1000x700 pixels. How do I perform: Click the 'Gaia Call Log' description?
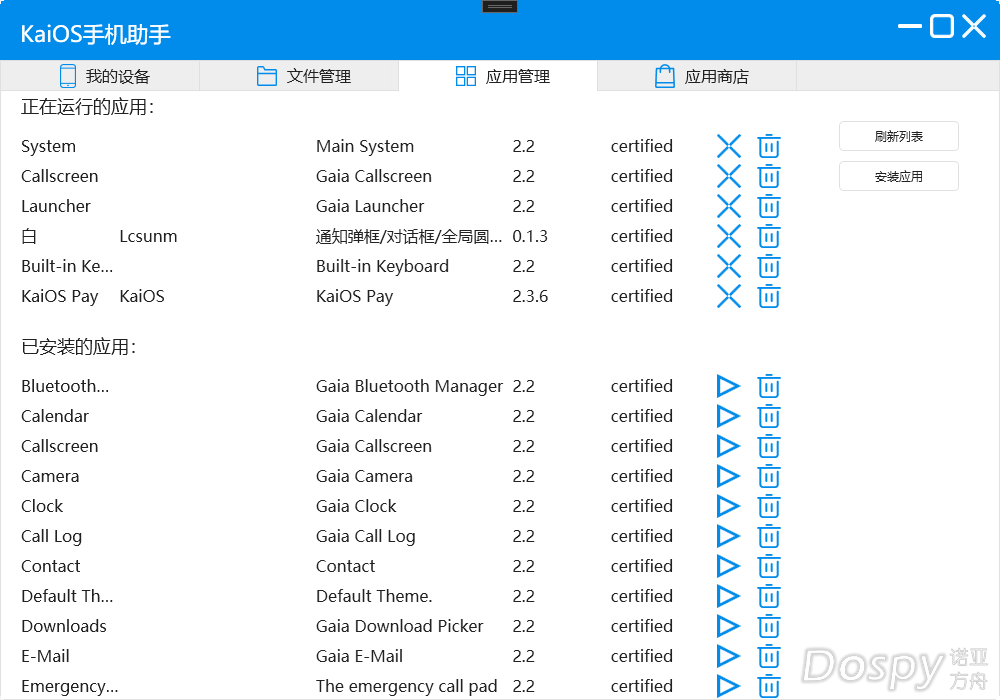(x=365, y=536)
